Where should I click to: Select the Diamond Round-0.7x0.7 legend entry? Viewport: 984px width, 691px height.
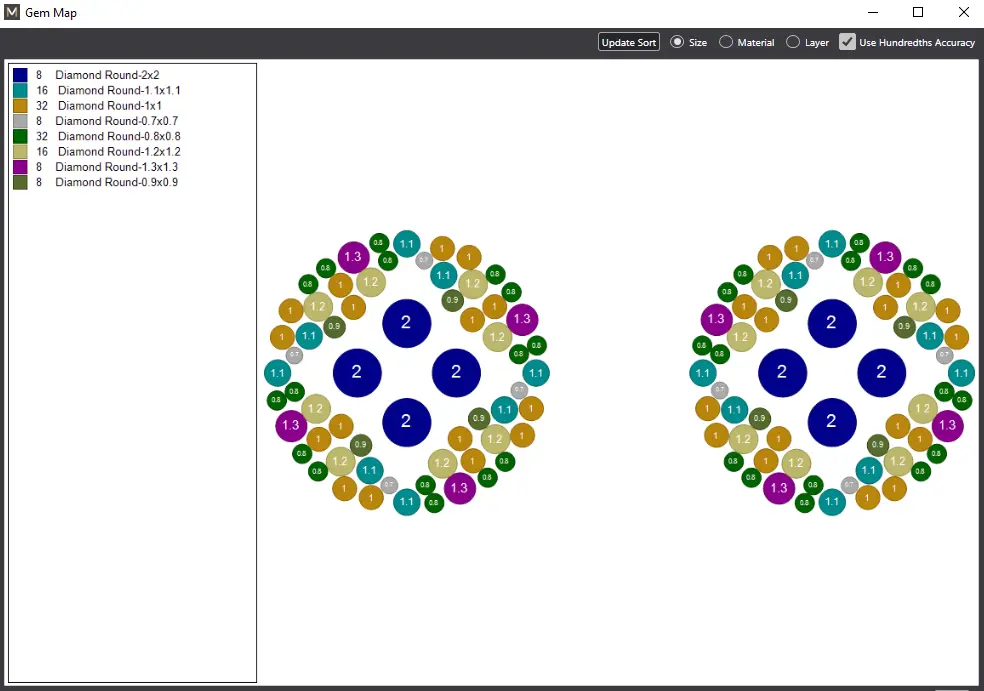click(116, 121)
